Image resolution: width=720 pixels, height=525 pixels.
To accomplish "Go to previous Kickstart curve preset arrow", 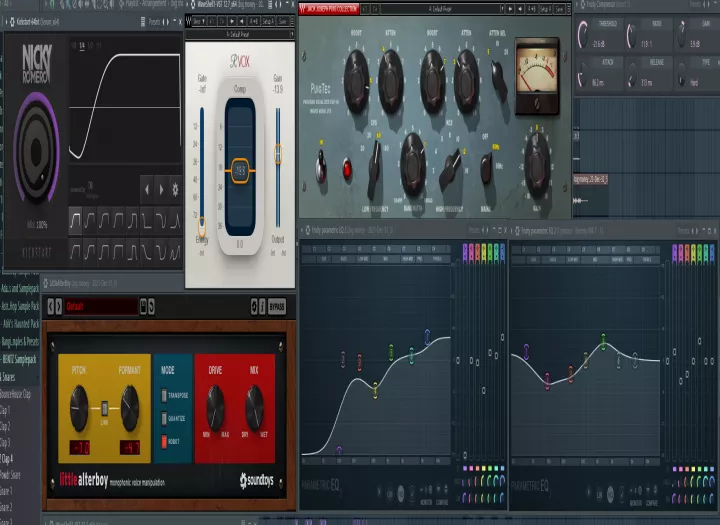I will coord(147,189).
